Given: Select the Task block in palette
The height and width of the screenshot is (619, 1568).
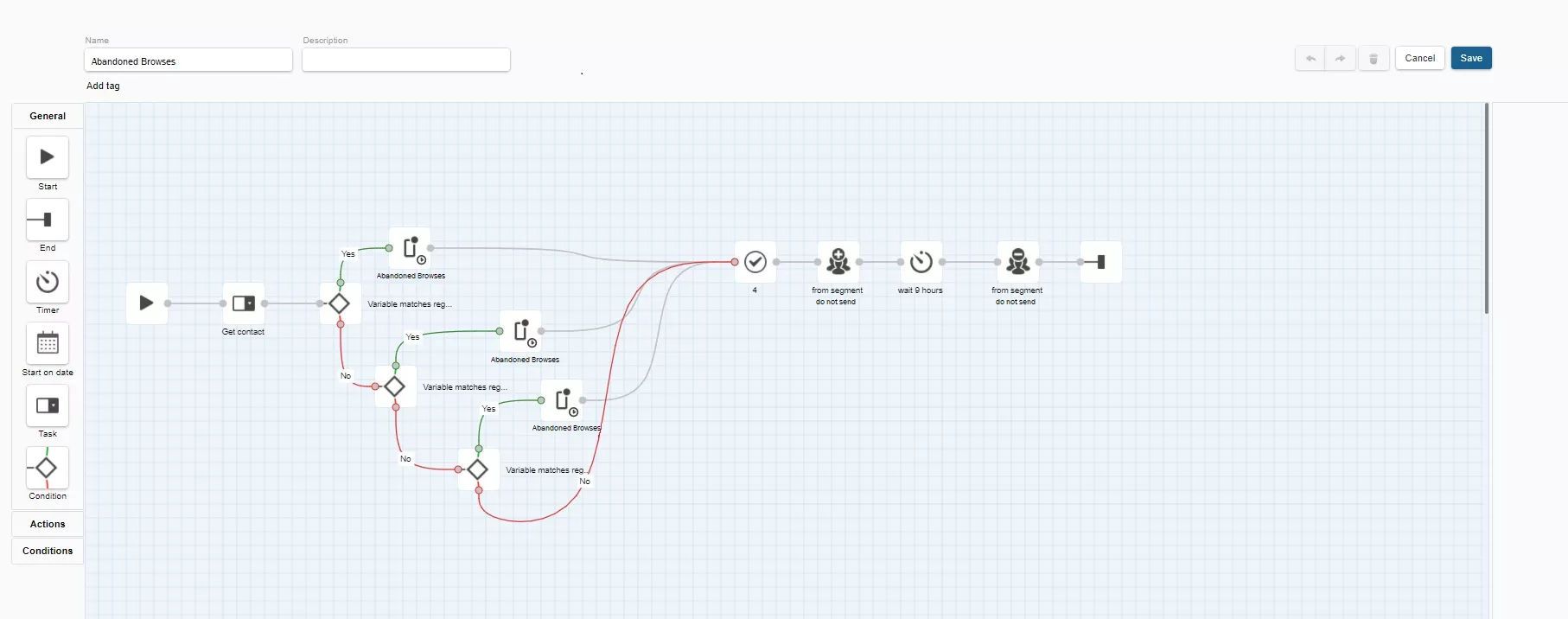Looking at the screenshot, I should tap(48, 405).
